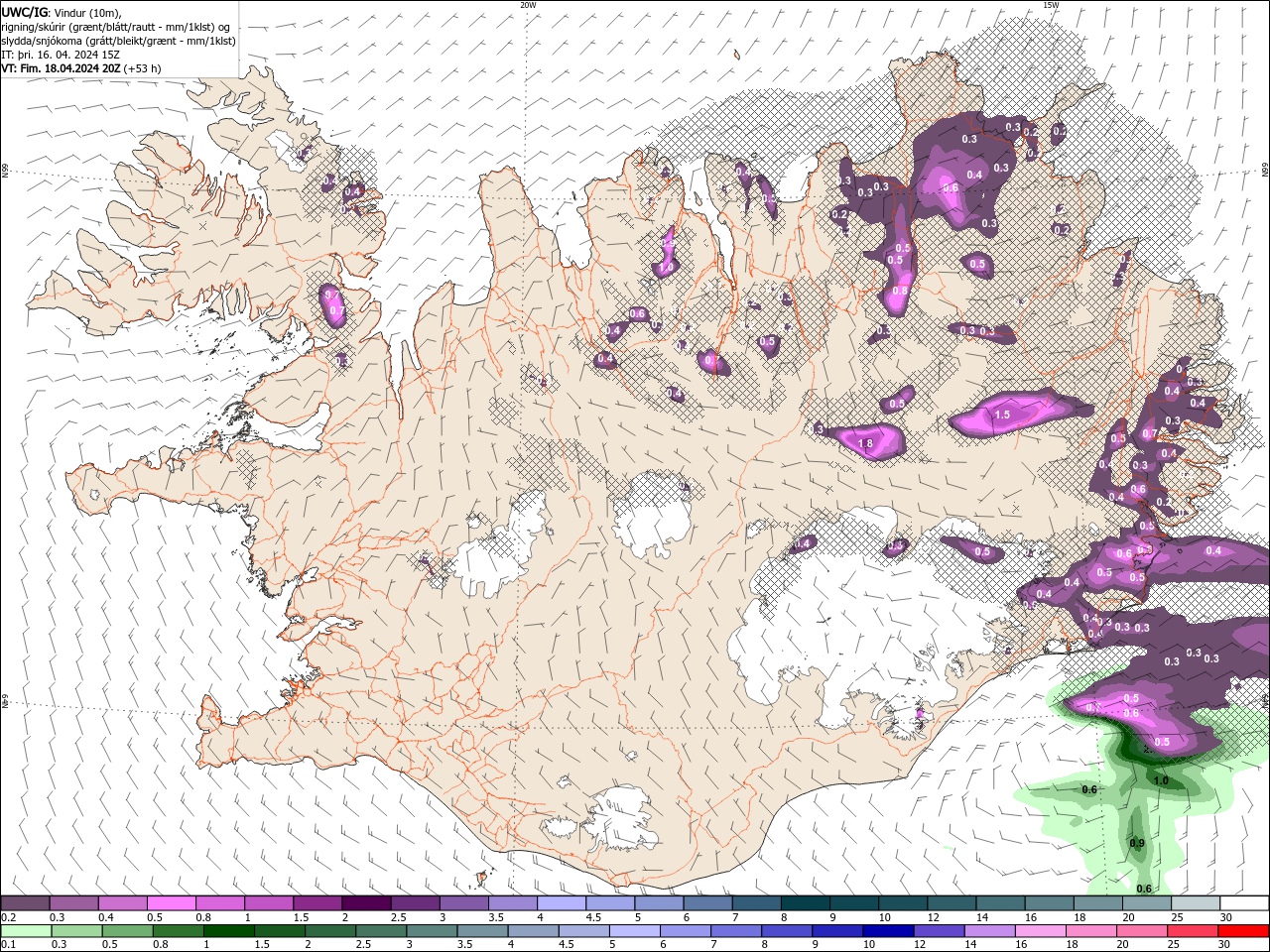Viewport: 1270px width, 952px height.
Task: Click the 'slydda/snjókoma (grátt/bleikt/grænt' header line
Action: pos(118,41)
